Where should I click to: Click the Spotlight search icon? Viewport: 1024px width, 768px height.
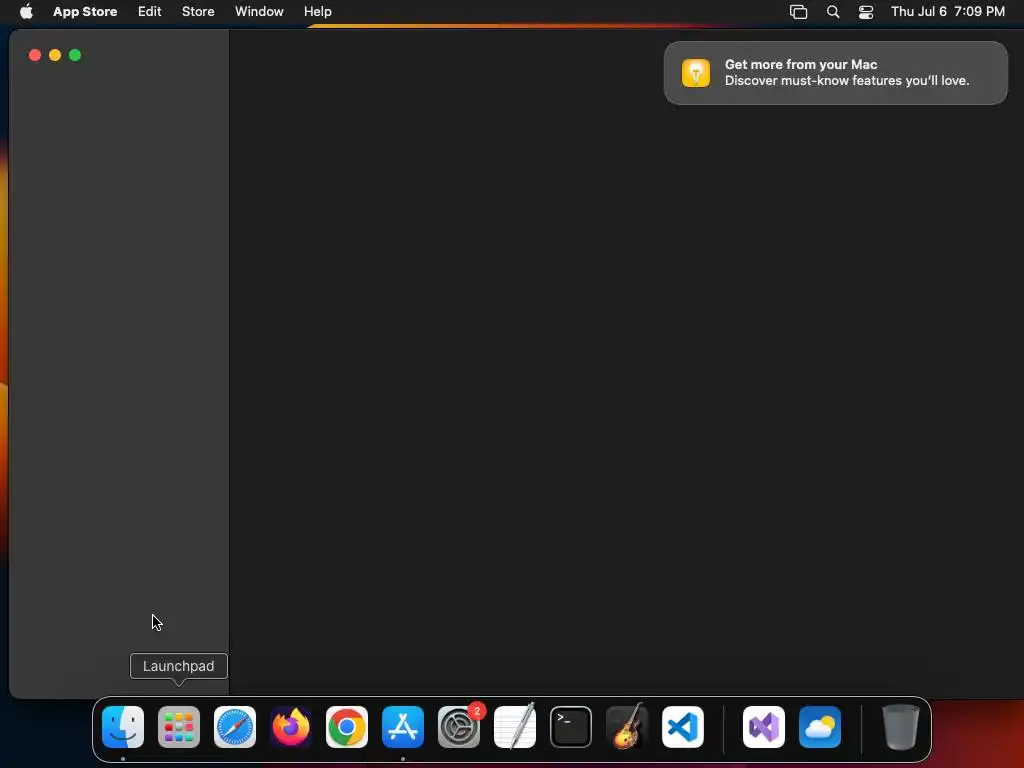pos(833,12)
